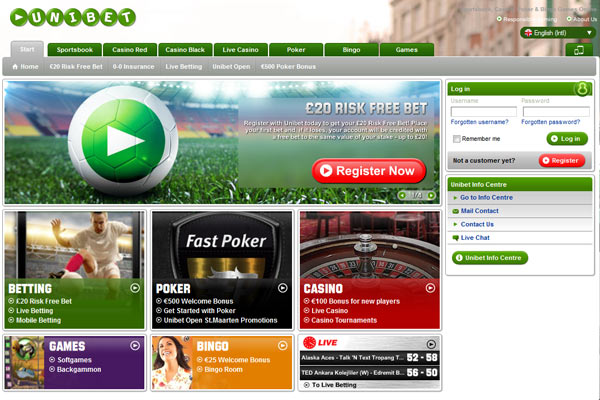Click the Alaska Aces 52 - 58 score row
This screenshot has height=400, width=600.
[x=370, y=358]
